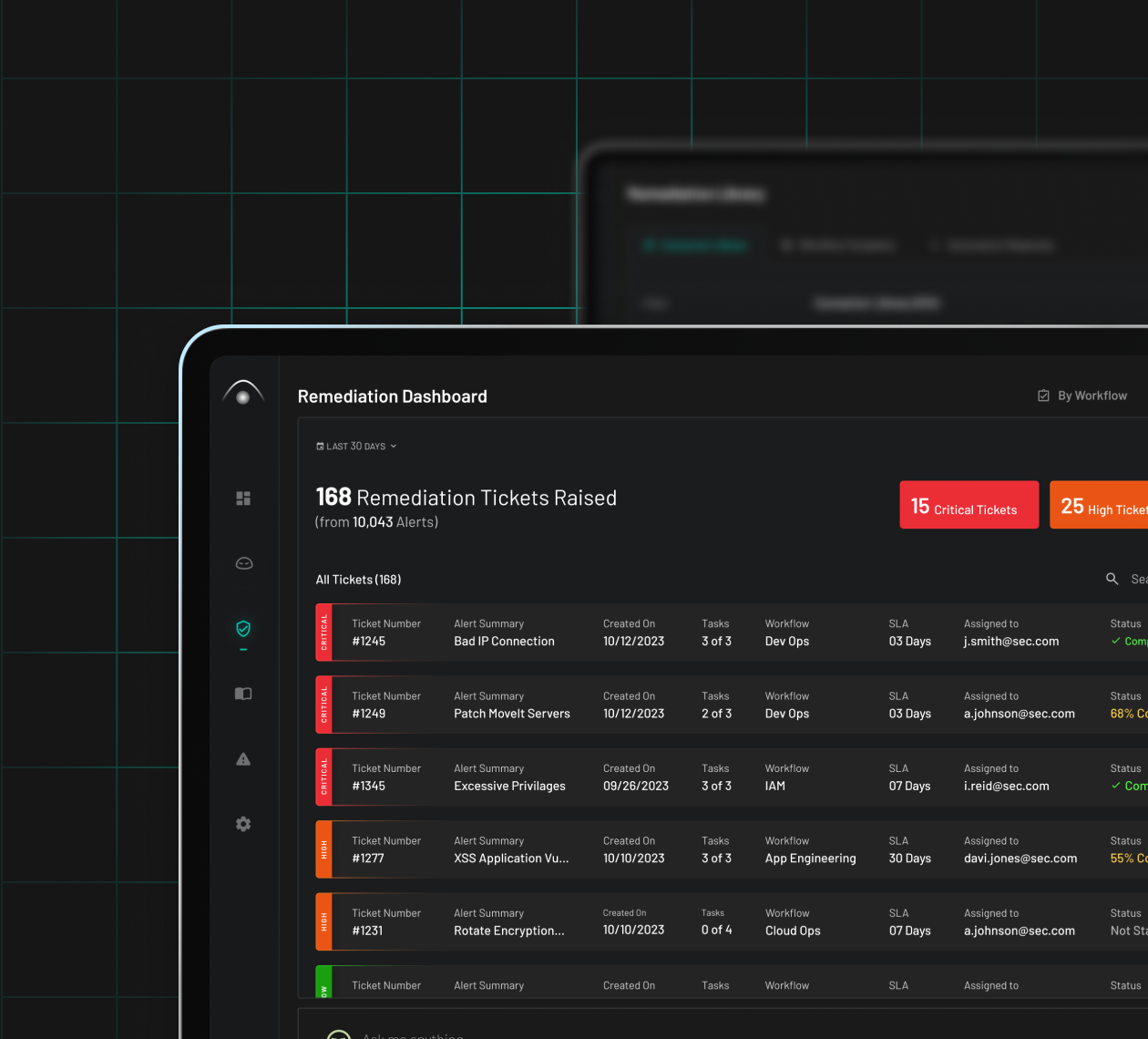The image size is (1148, 1039).
Task: Click the search magnifier icon
Action: (1112, 579)
